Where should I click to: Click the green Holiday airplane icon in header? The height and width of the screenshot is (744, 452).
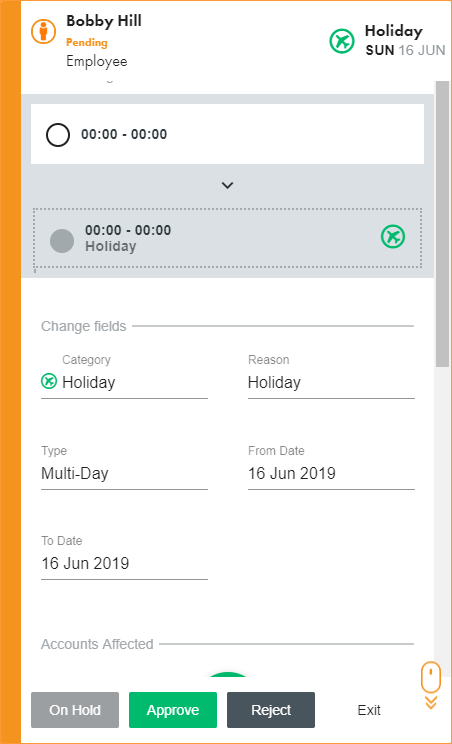coord(342,41)
